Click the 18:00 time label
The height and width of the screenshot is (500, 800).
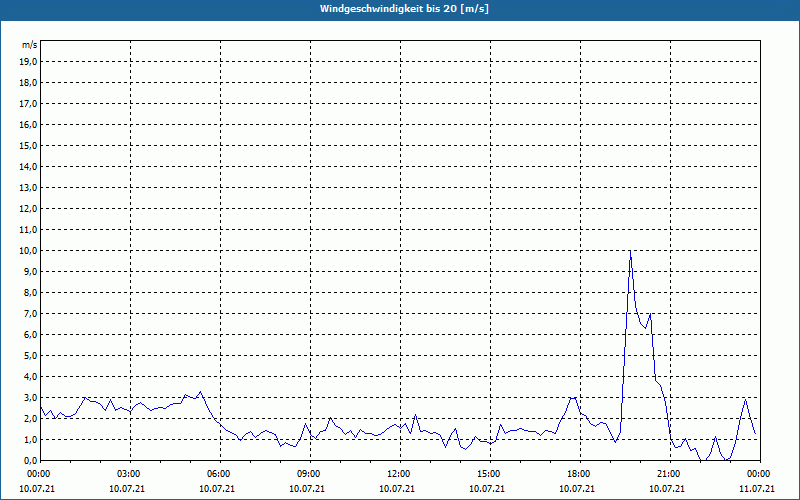tap(580, 474)
